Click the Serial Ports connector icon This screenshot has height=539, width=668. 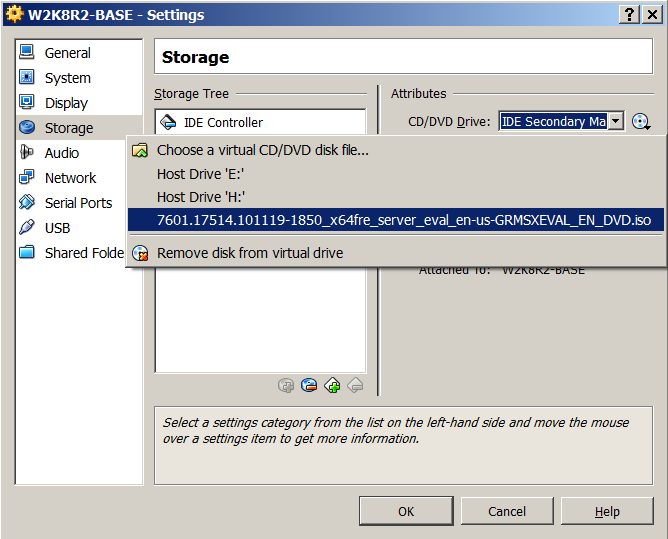point(27,202)
